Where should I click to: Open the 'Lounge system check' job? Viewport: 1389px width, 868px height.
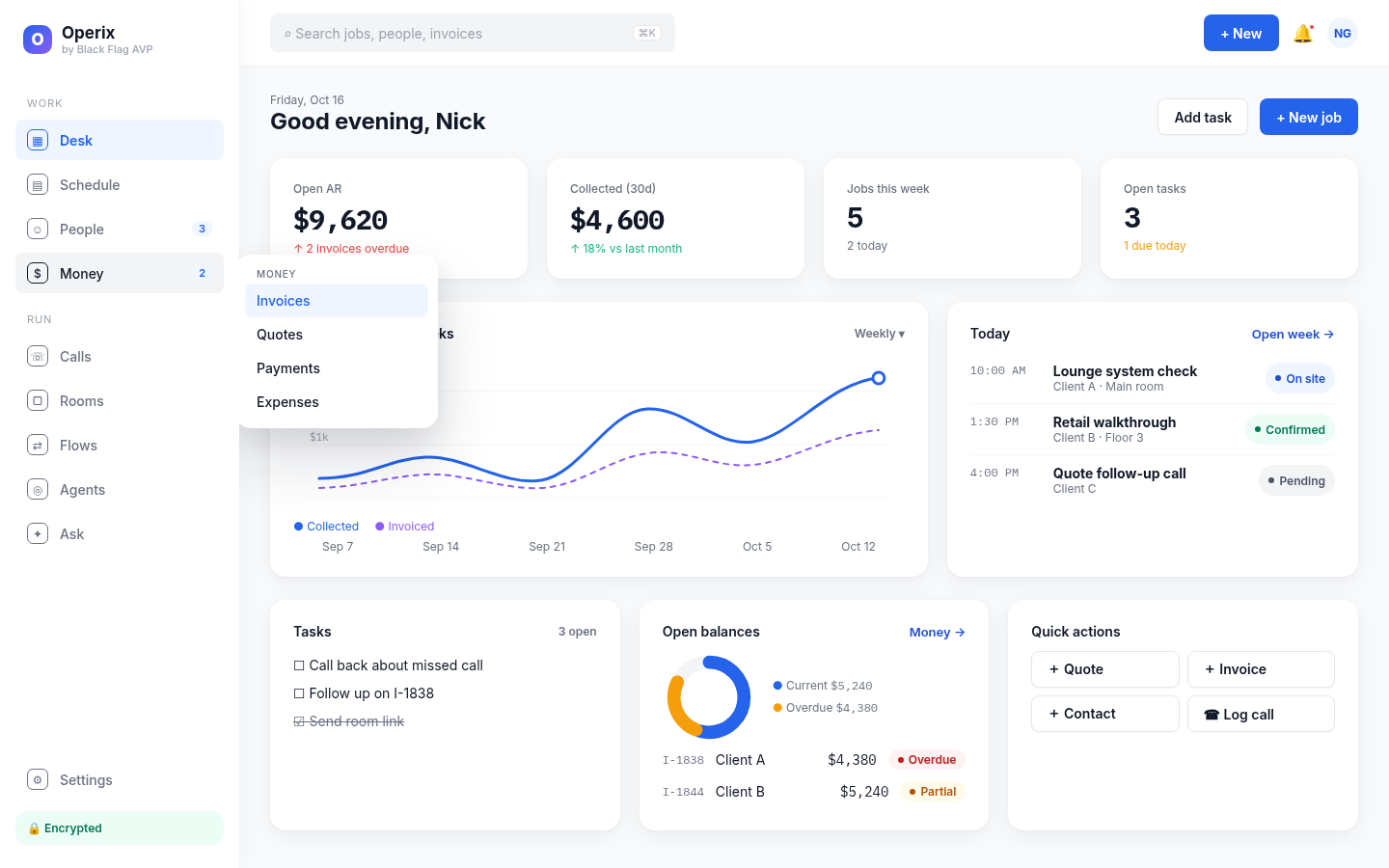[x=1153, y=378]
